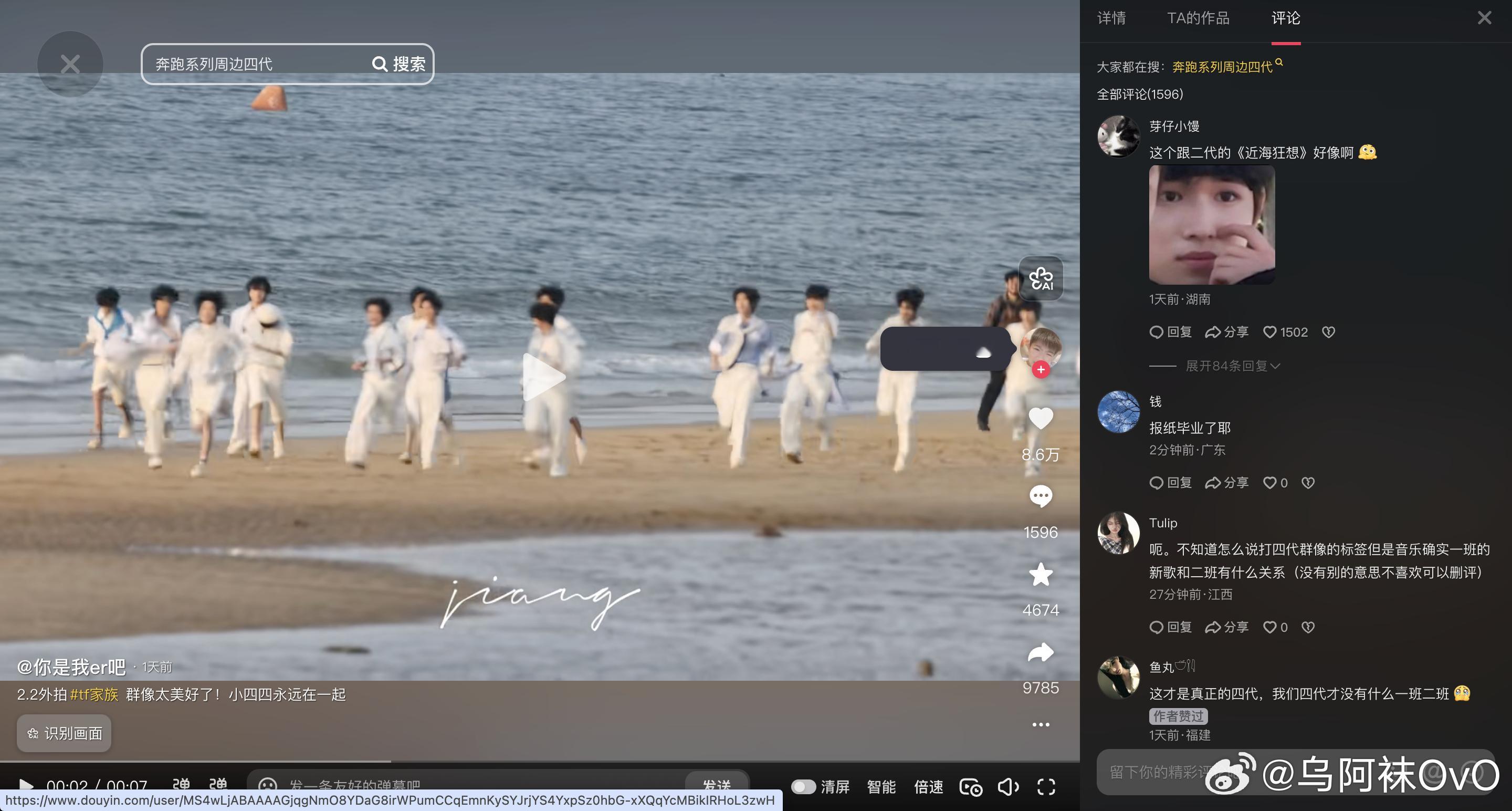Open the 智能 quality selector
1512x811 pixels.
[x=881, y=786]
